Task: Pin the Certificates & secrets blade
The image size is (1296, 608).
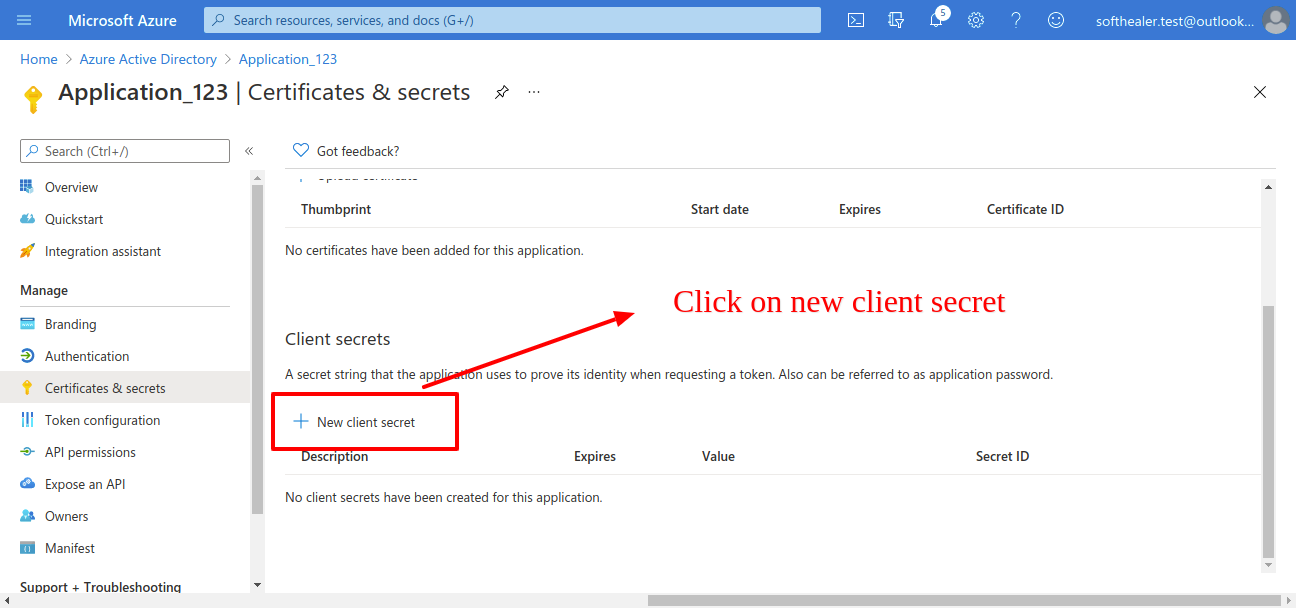Action: [502, 92]
